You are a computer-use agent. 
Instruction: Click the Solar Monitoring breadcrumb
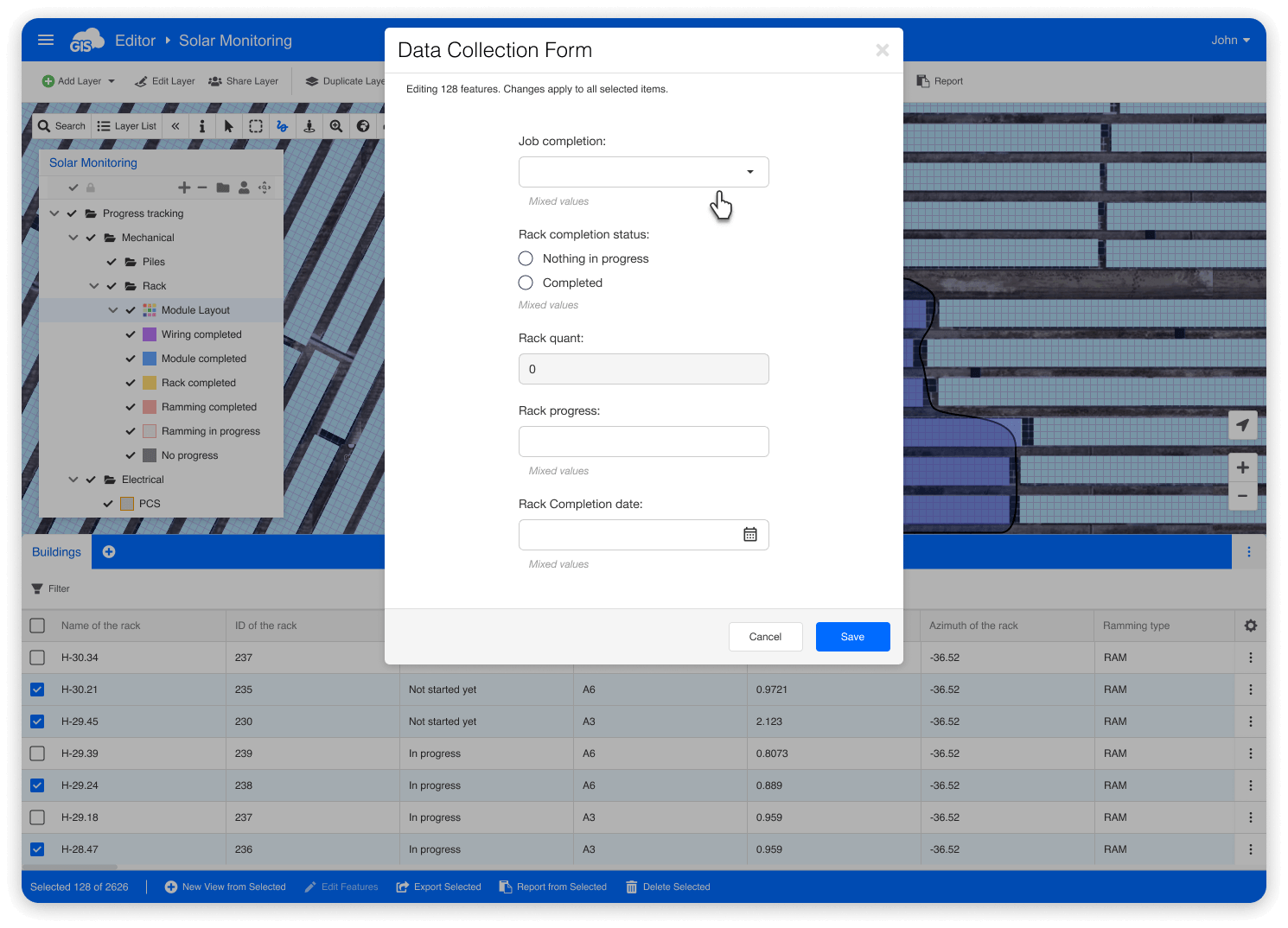(x=235, y=41)
